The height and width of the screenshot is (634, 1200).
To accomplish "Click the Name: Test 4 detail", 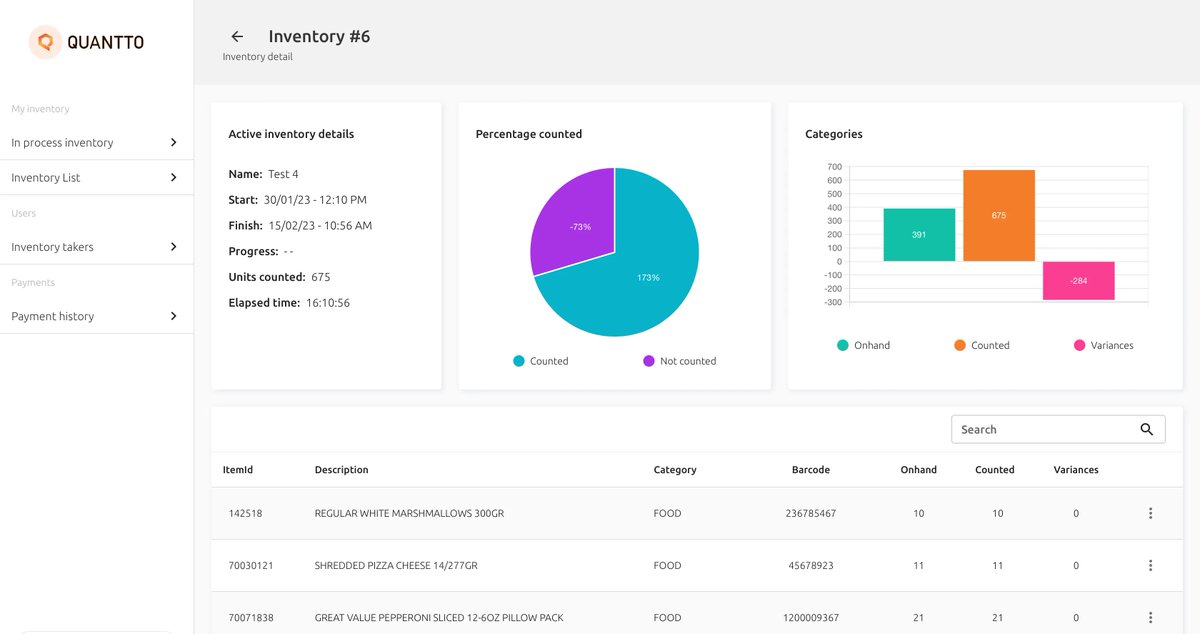I will (x=264, y=174).
